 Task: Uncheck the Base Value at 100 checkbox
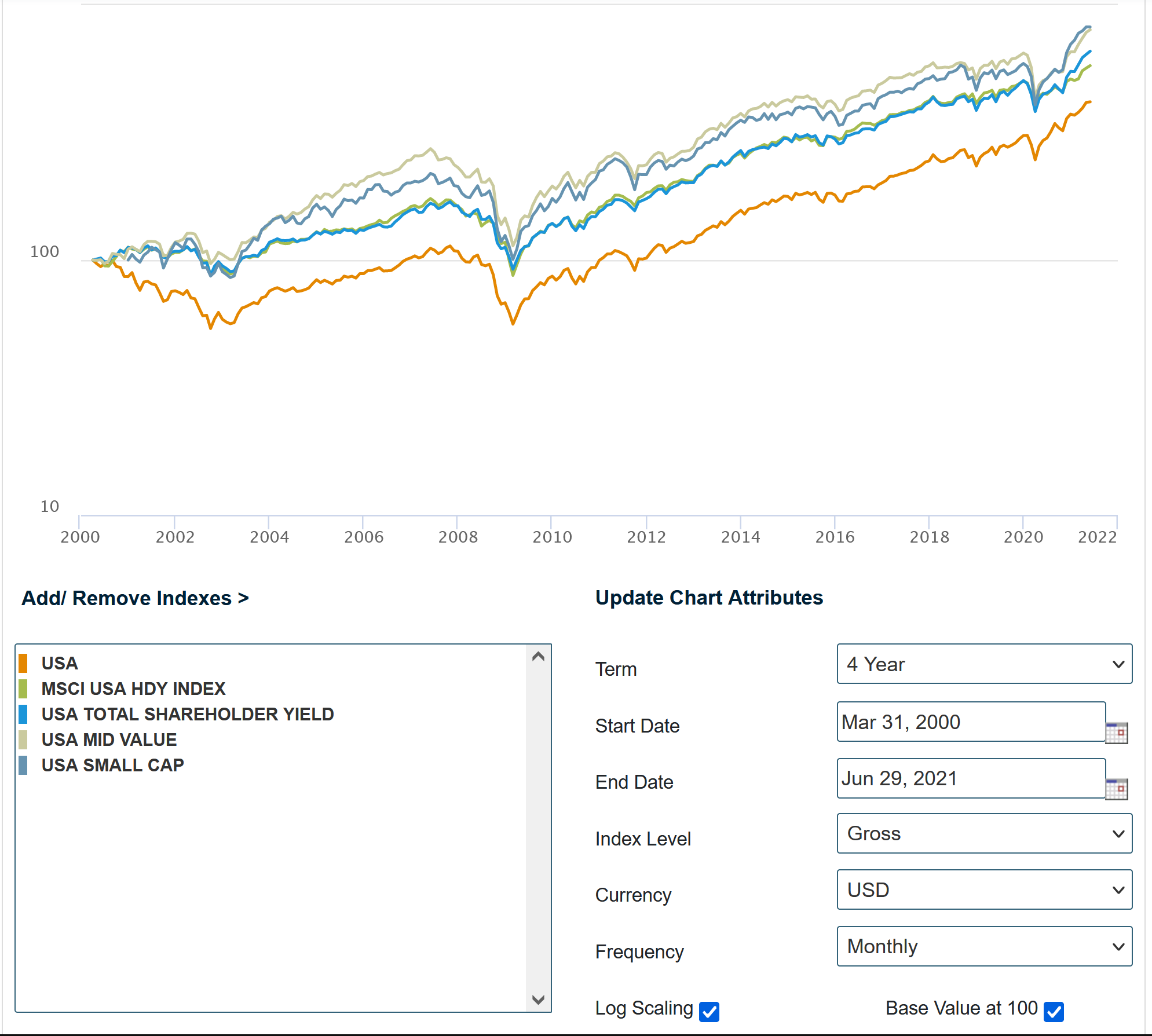tap(1054, 1011)
